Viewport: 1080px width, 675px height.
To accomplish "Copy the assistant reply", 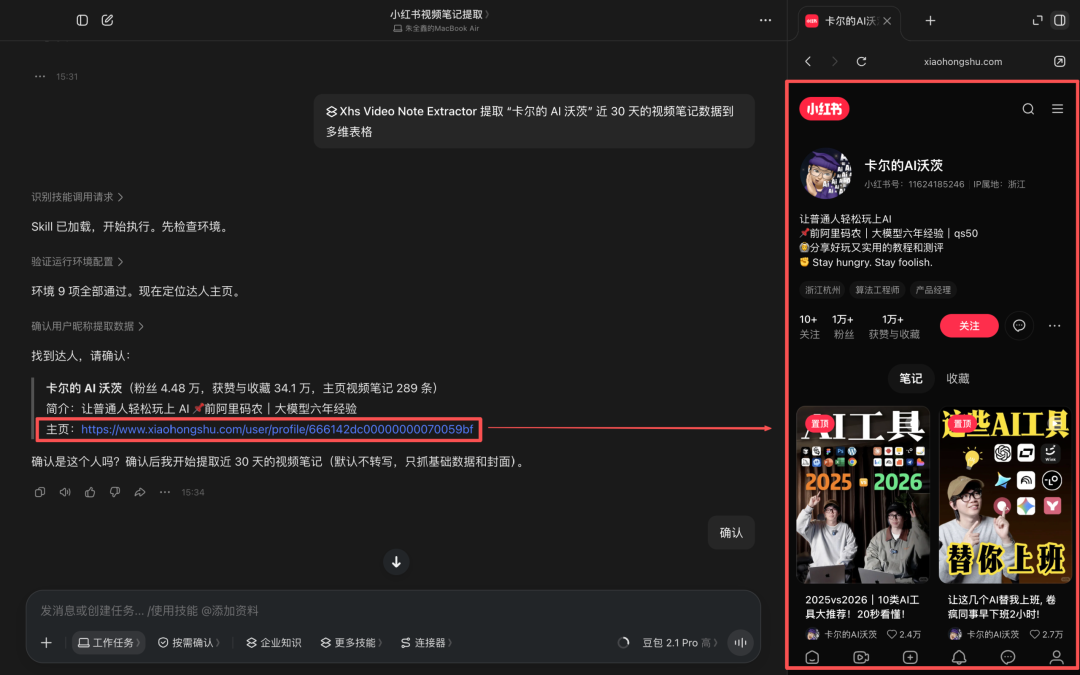I will click(x=40, y=492).
